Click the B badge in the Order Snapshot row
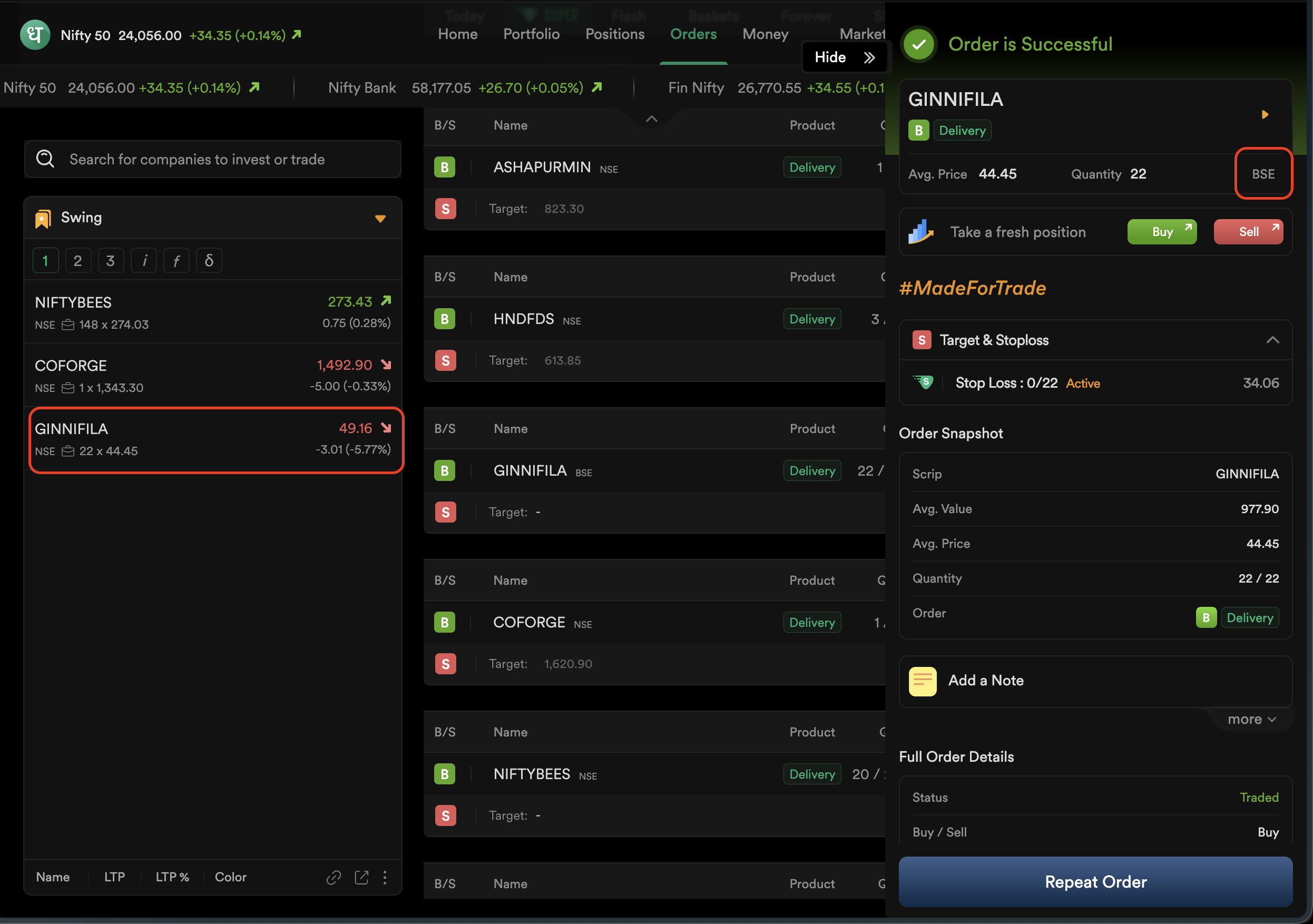 click(1206, 617)
